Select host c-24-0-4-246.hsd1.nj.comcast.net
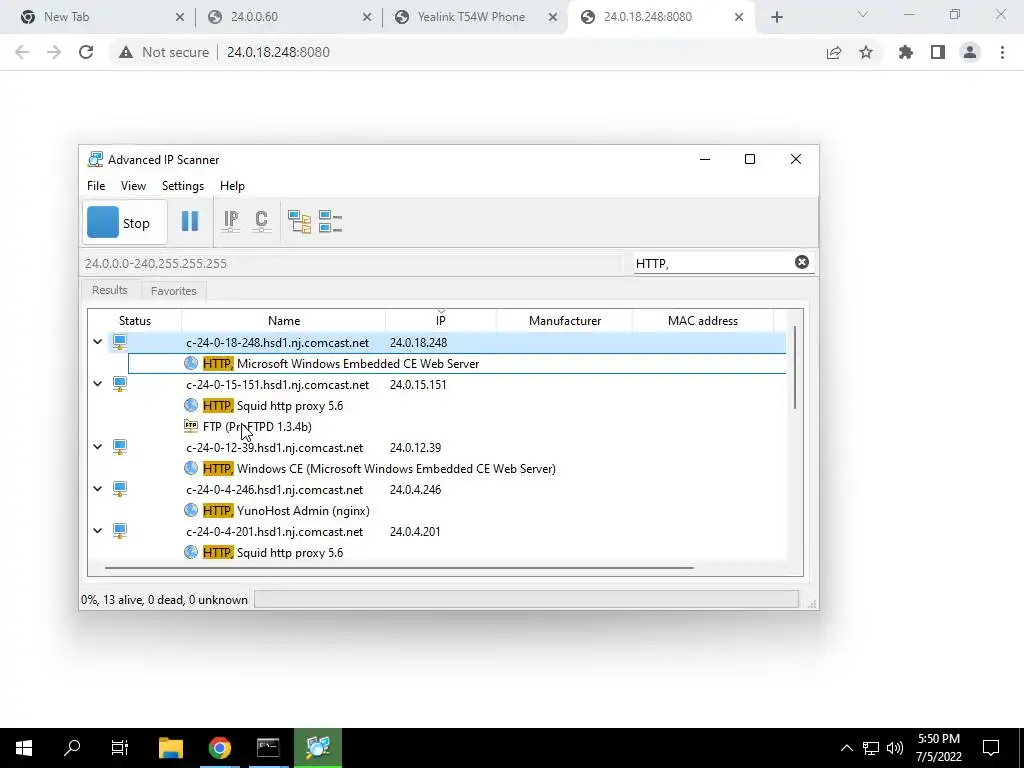This screenshot has width=1024, height=768. coord(274,490)
